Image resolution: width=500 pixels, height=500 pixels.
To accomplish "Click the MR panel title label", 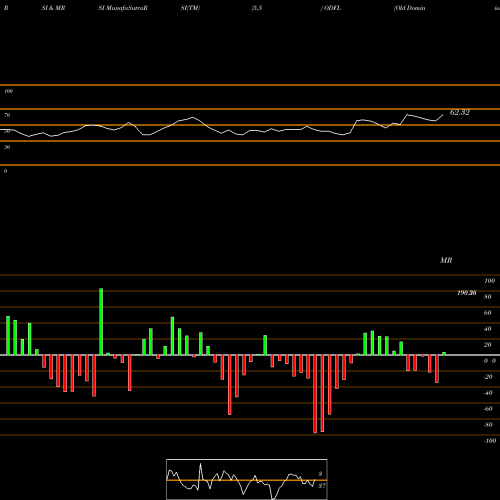I will click(446, 260).
